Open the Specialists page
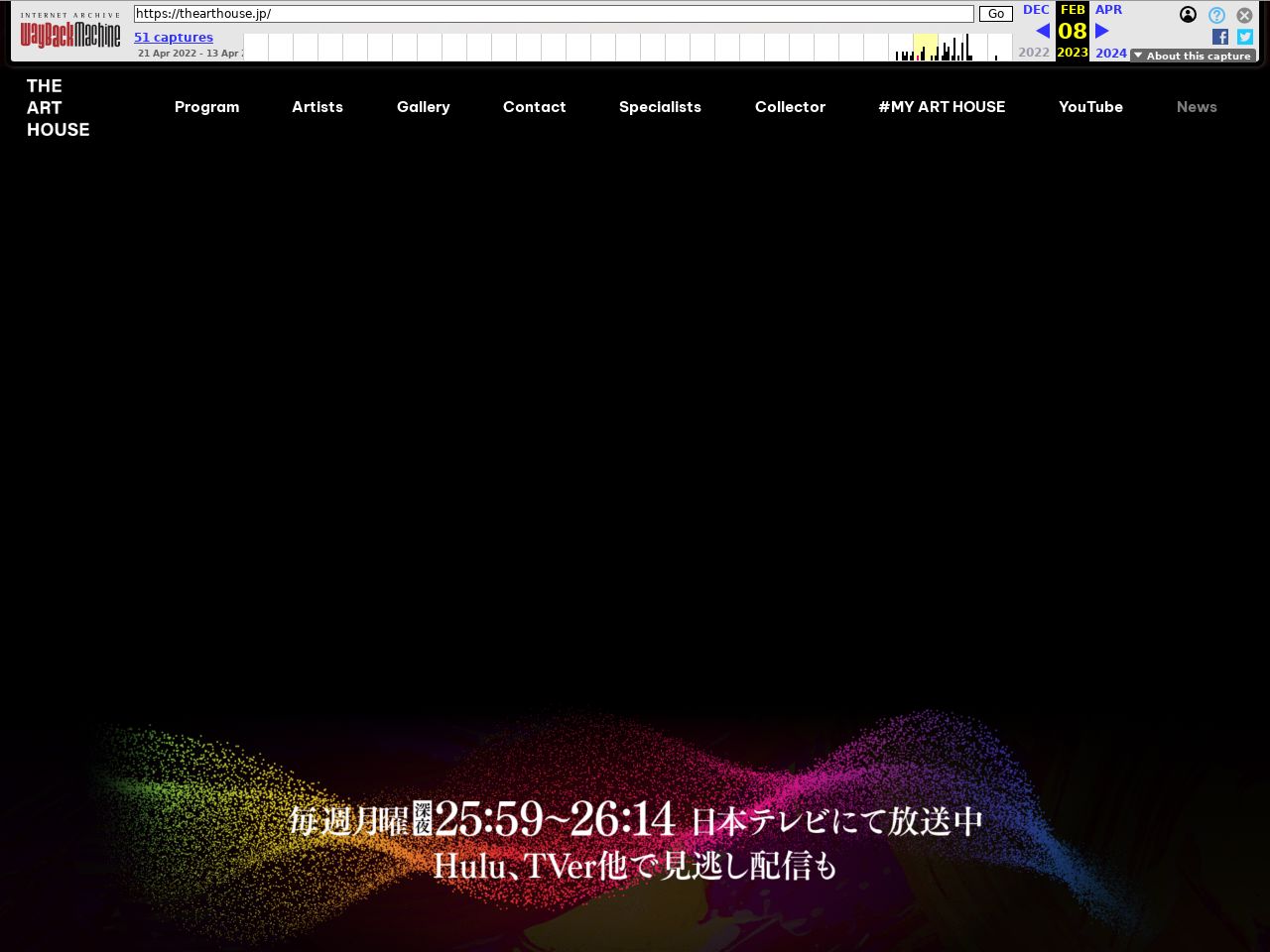The image size is (1270, 952). click(x=660, y=107)
